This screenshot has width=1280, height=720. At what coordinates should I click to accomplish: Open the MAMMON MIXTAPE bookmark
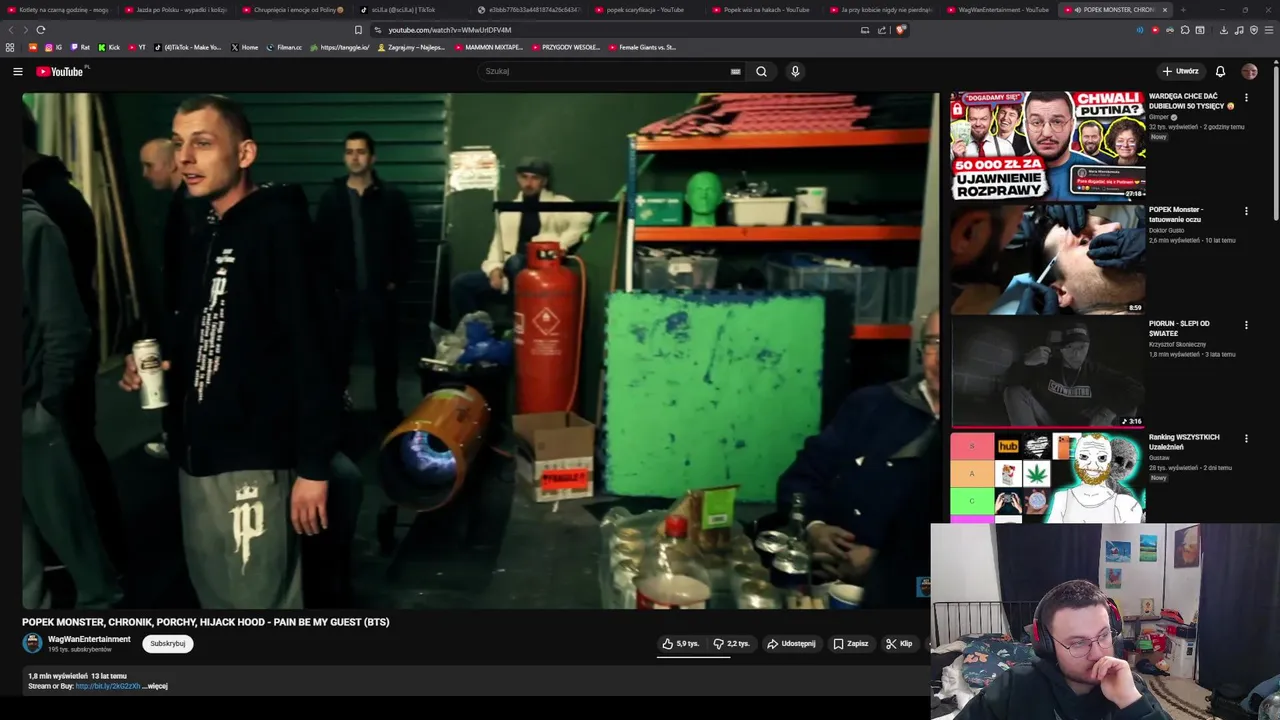coord(488,47)
